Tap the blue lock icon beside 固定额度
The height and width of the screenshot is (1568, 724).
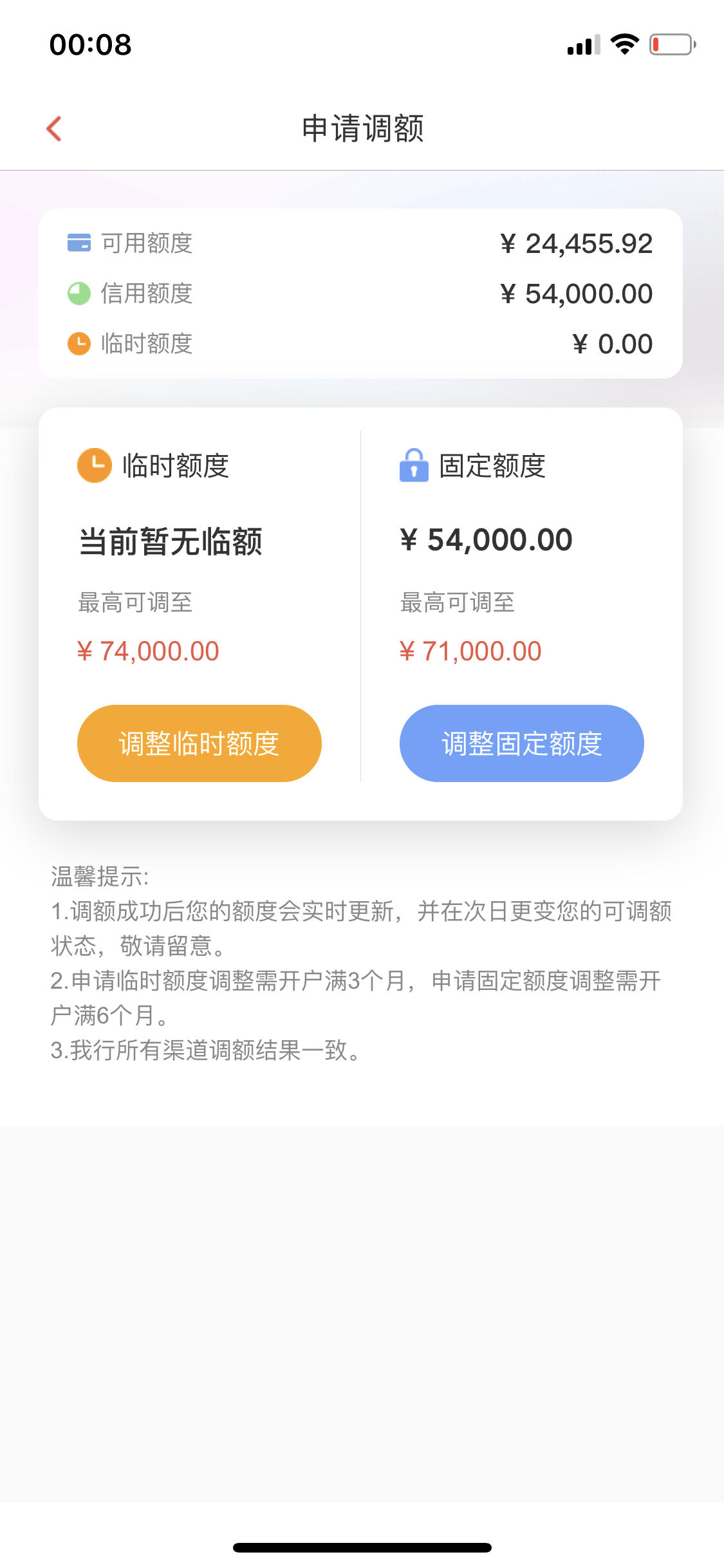point(414,465)
